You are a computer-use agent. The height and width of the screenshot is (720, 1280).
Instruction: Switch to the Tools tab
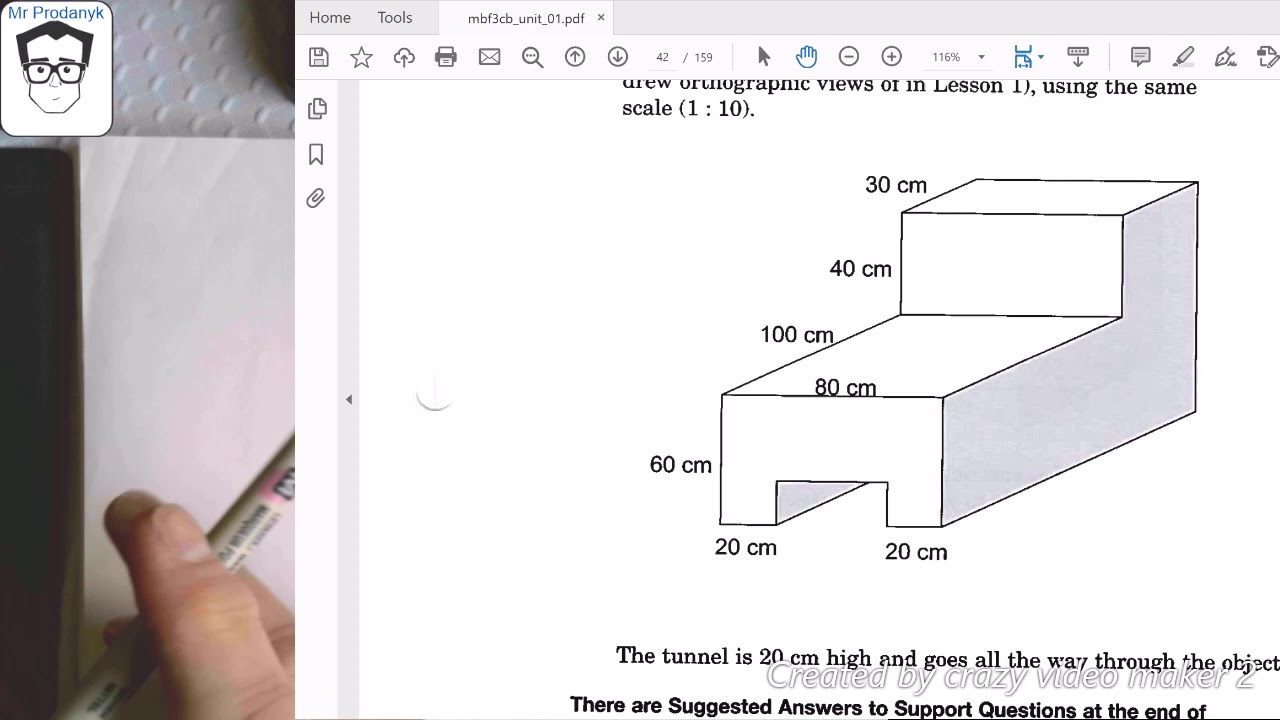pos(395,18)
